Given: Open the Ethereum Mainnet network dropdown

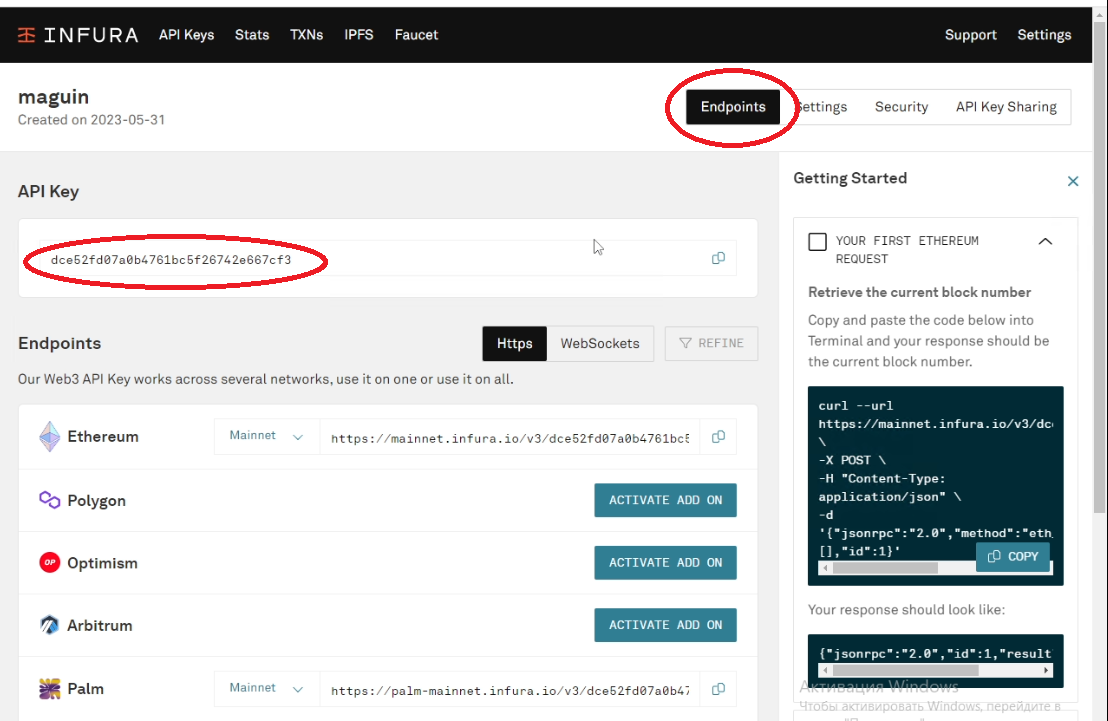Looking at the screenshot, I should (266, 436).
